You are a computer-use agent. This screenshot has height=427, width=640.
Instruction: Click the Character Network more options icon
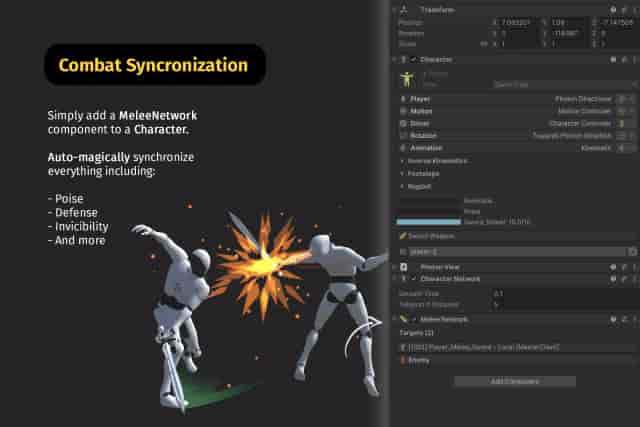(x=632, y=279)
